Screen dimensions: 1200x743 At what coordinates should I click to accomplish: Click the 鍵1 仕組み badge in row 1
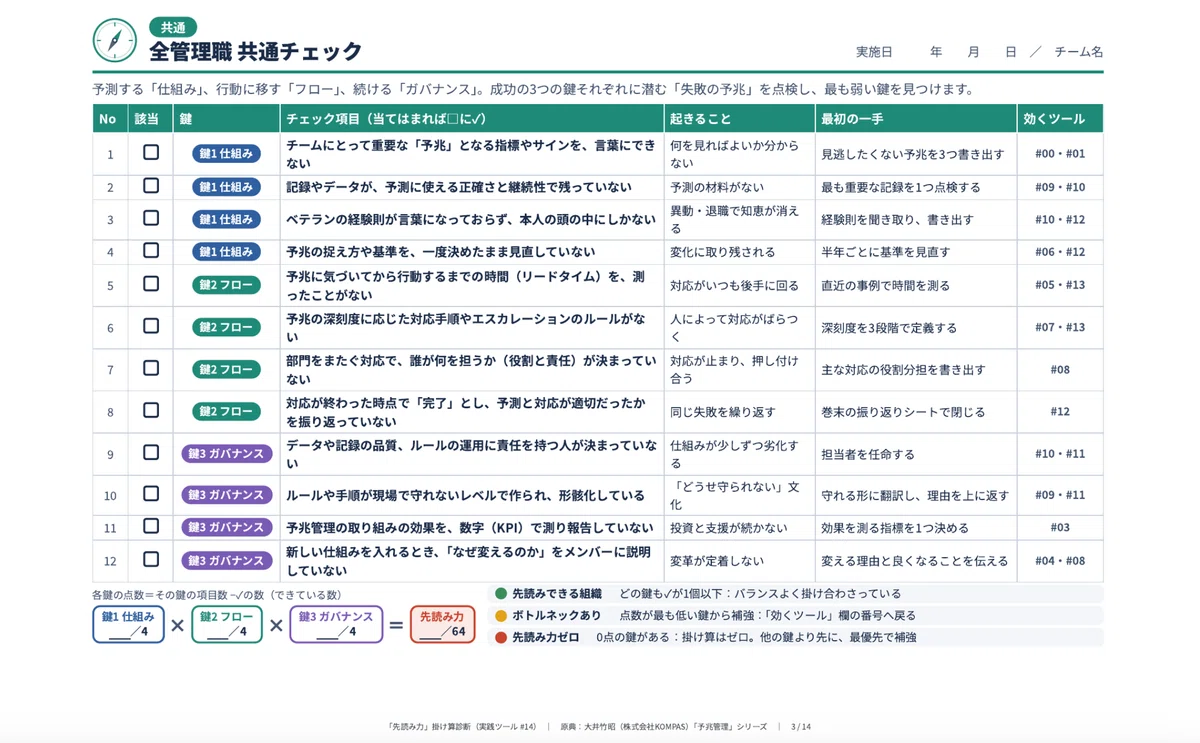click(x=227, y=154)
